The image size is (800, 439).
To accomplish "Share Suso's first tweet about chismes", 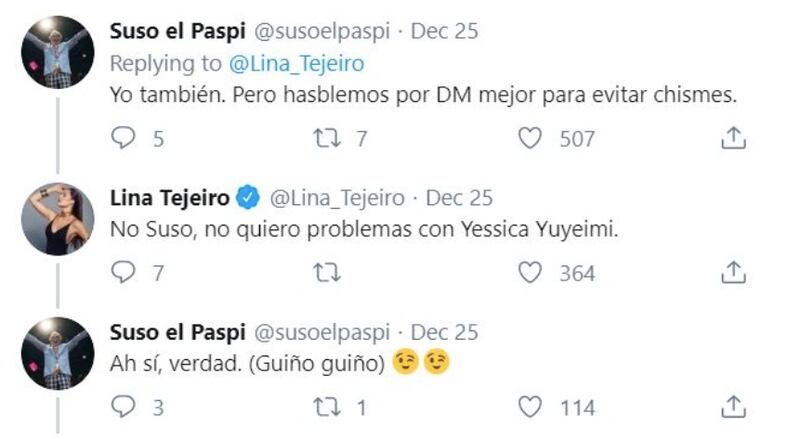I will click(733, 138).
